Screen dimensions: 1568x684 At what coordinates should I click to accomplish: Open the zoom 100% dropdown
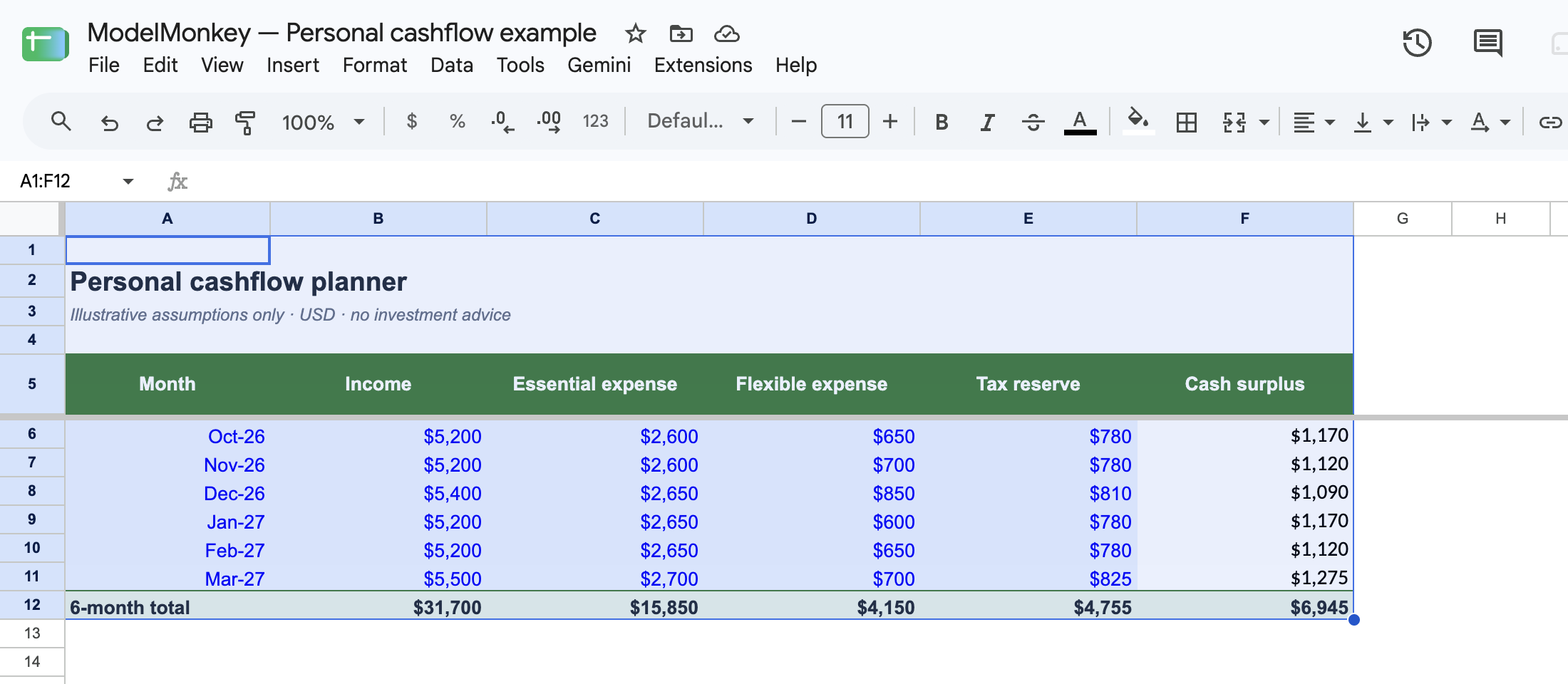323,123
